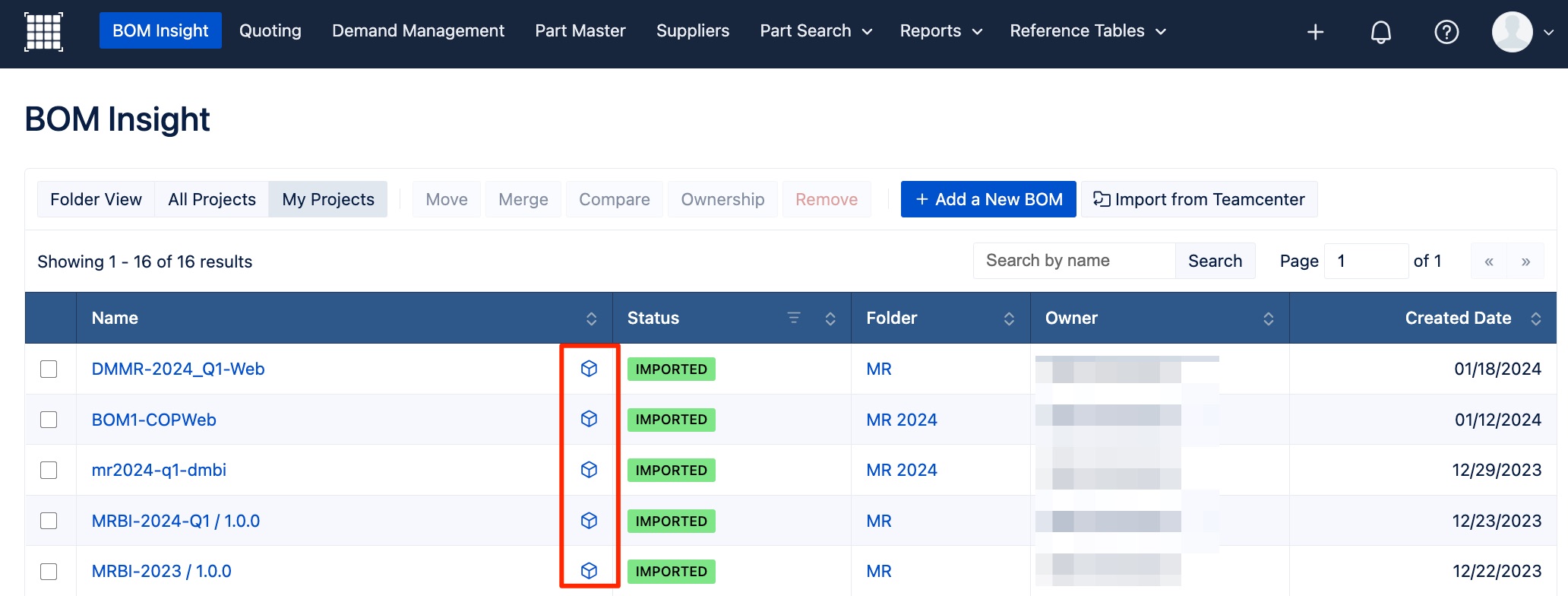1568x596 pixels.
Task: Sort by the Created Date column arrows
Action: [1535, 319]
